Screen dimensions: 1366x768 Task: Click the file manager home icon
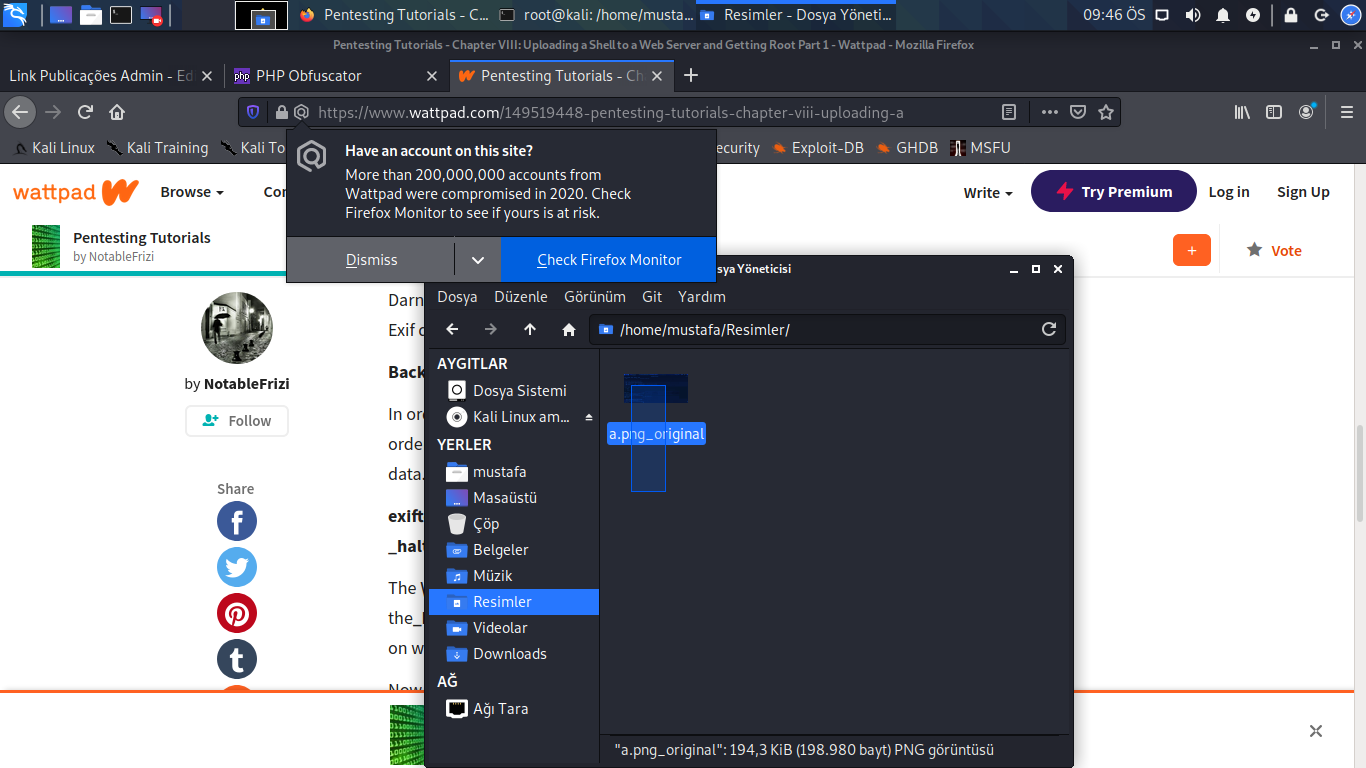[568, 330]
